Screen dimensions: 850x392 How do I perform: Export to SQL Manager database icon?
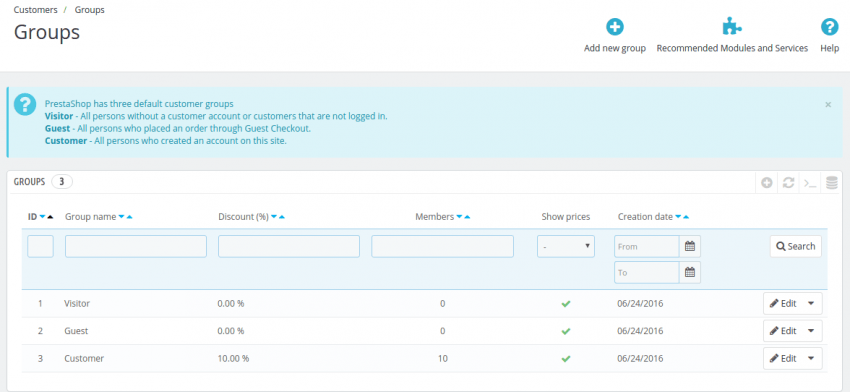pos(832,183)
